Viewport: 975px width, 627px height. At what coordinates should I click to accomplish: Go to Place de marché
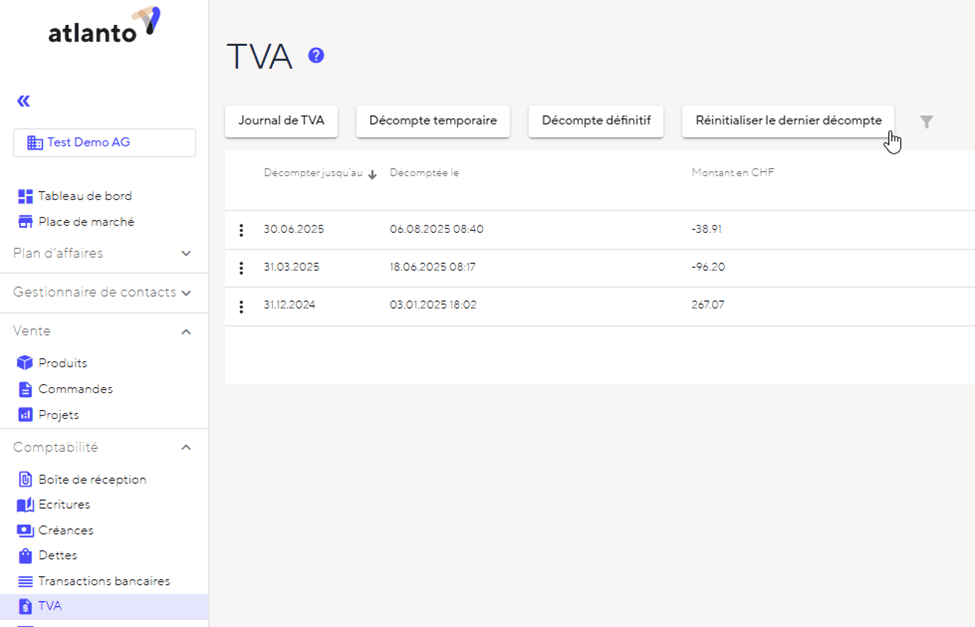[x=85, y=222]
